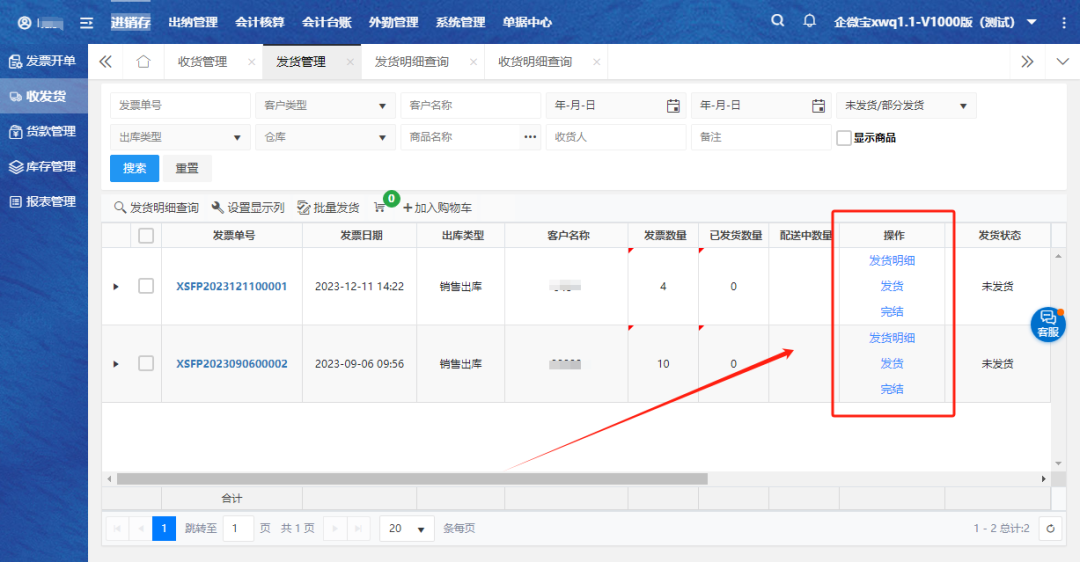The width and height of the screenshot is (1080, 562).
Task: Check the box for invoice XSFP2023121100001
Action: (146, 286)
